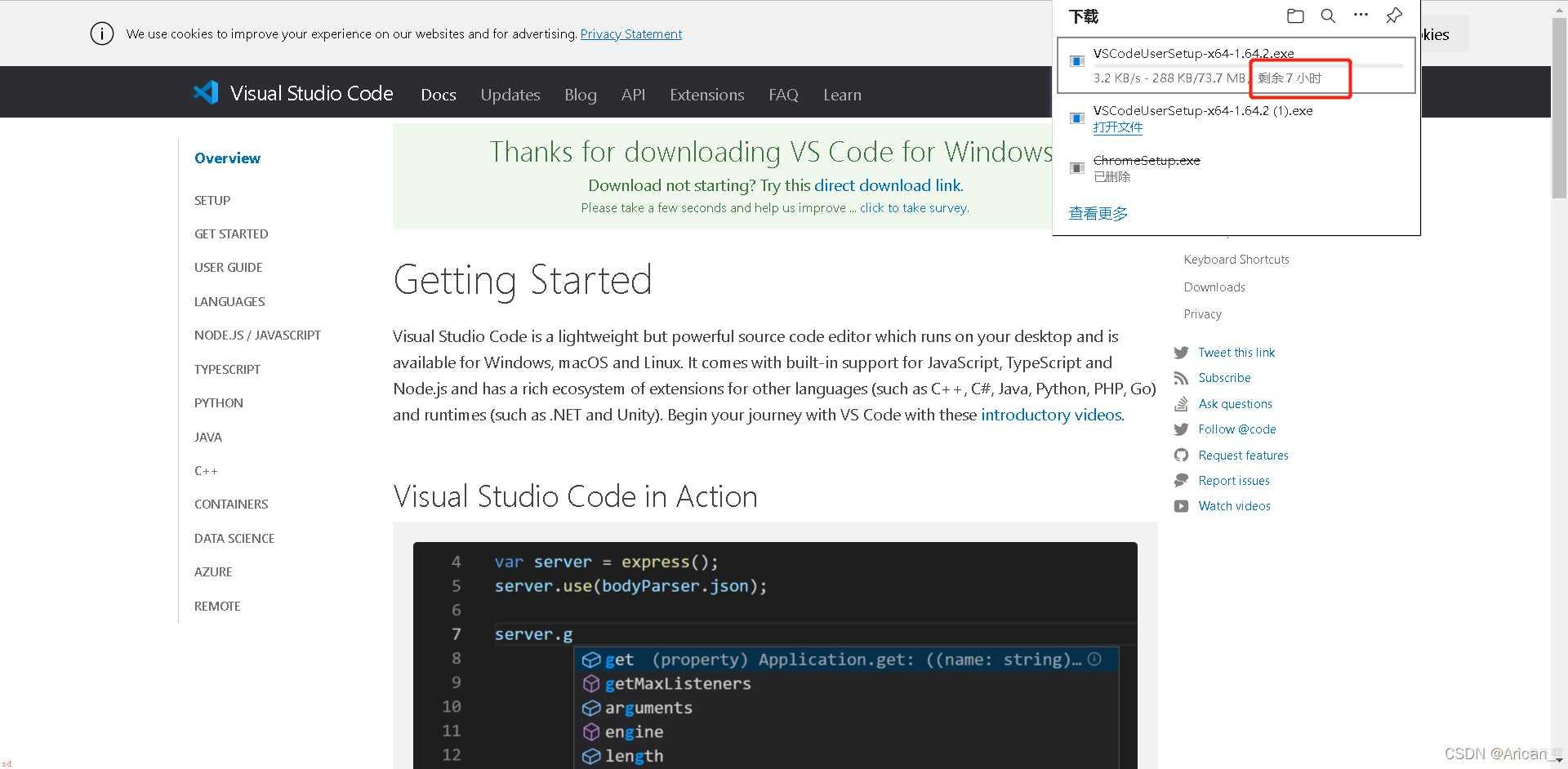
Task: Click download progress bar of VSCodeUserSetup
Action: [x=1248, y=65]
